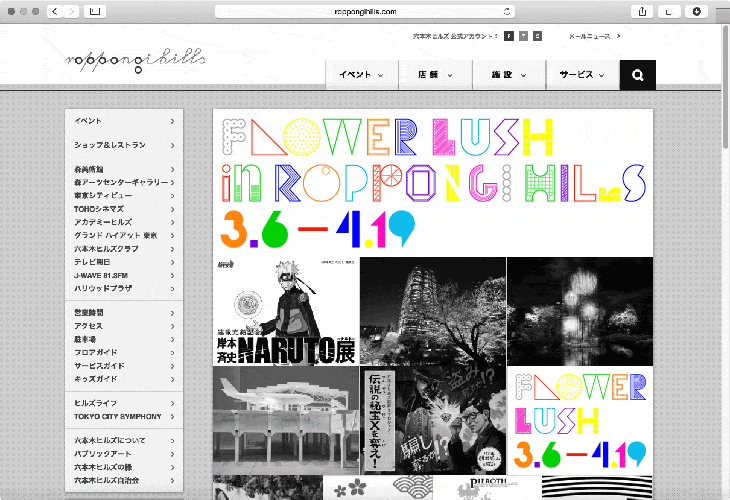The height and width of the screenshot is (500, 730).
Task: Open the large FLOWER LUSH in ROPPONGI HILLS banner
Action: coord(433,183)
